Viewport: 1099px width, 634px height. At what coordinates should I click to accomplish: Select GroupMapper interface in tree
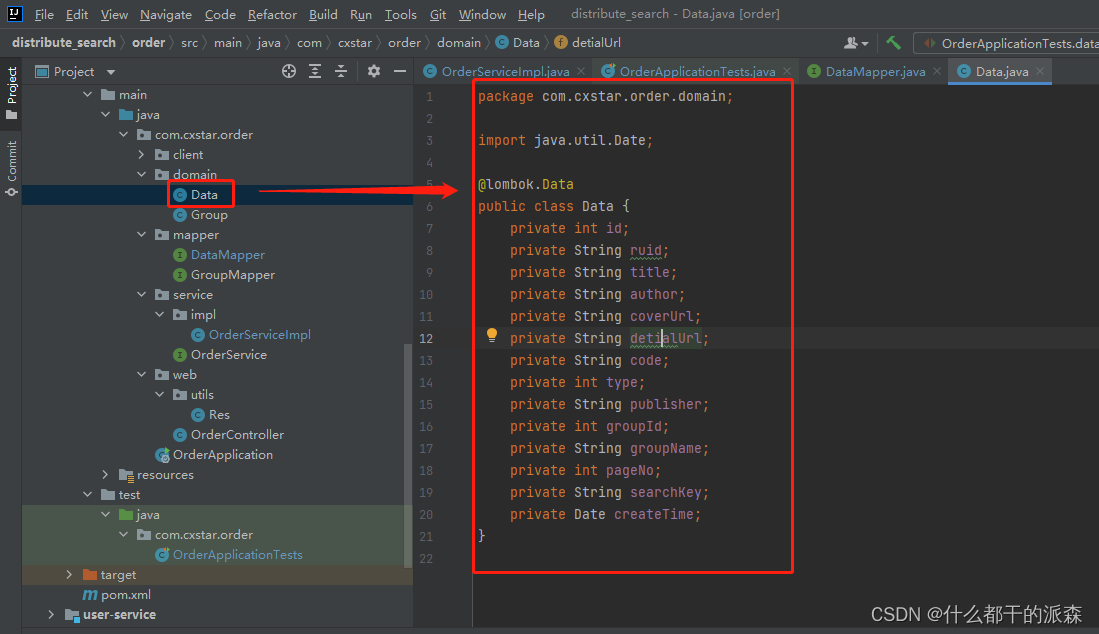coord(232,275)
